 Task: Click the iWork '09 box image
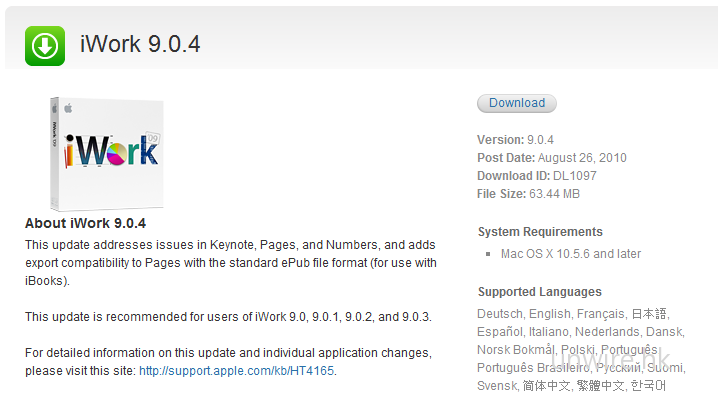[106, 152]
